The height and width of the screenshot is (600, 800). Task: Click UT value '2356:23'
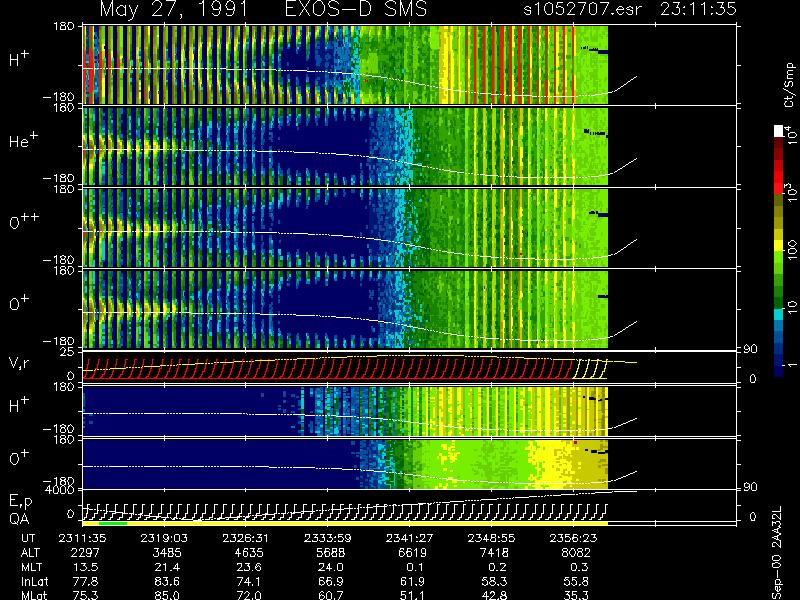573,538
